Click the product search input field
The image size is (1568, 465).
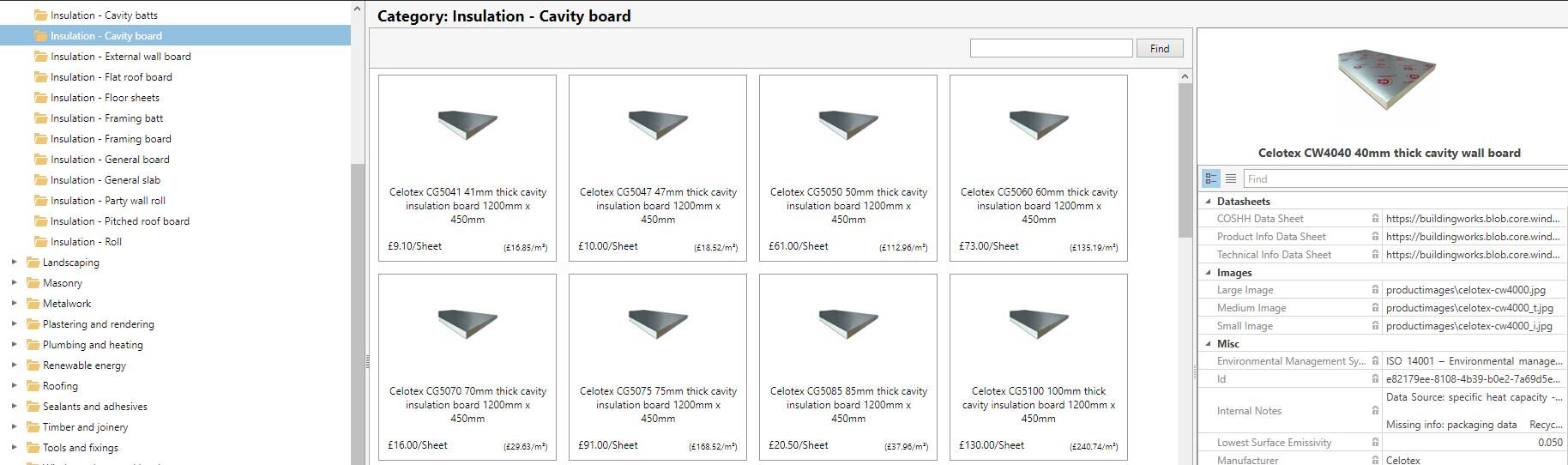tap(1052, 49)
